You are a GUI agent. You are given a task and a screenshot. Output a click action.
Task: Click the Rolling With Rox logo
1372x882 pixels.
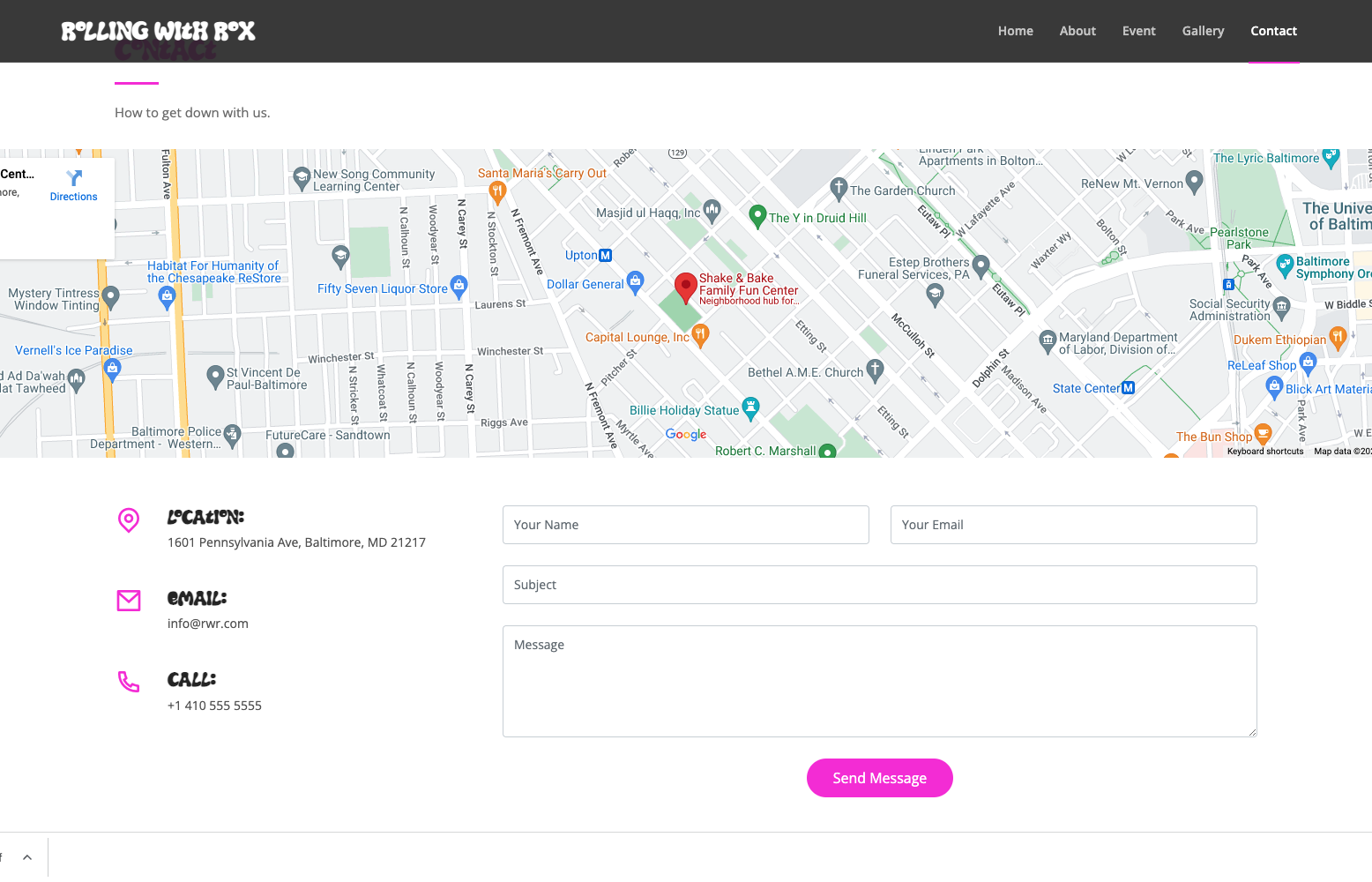pyautogui.click(x=159, y=32)
